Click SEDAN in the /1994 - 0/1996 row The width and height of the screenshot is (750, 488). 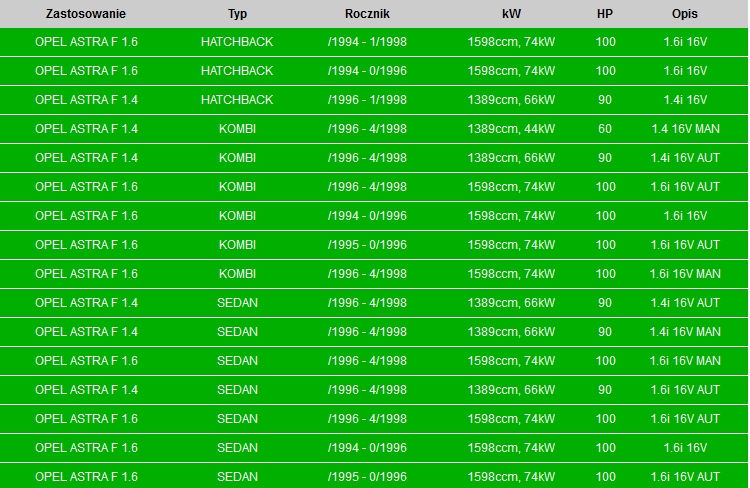click(x=237, y=448)
